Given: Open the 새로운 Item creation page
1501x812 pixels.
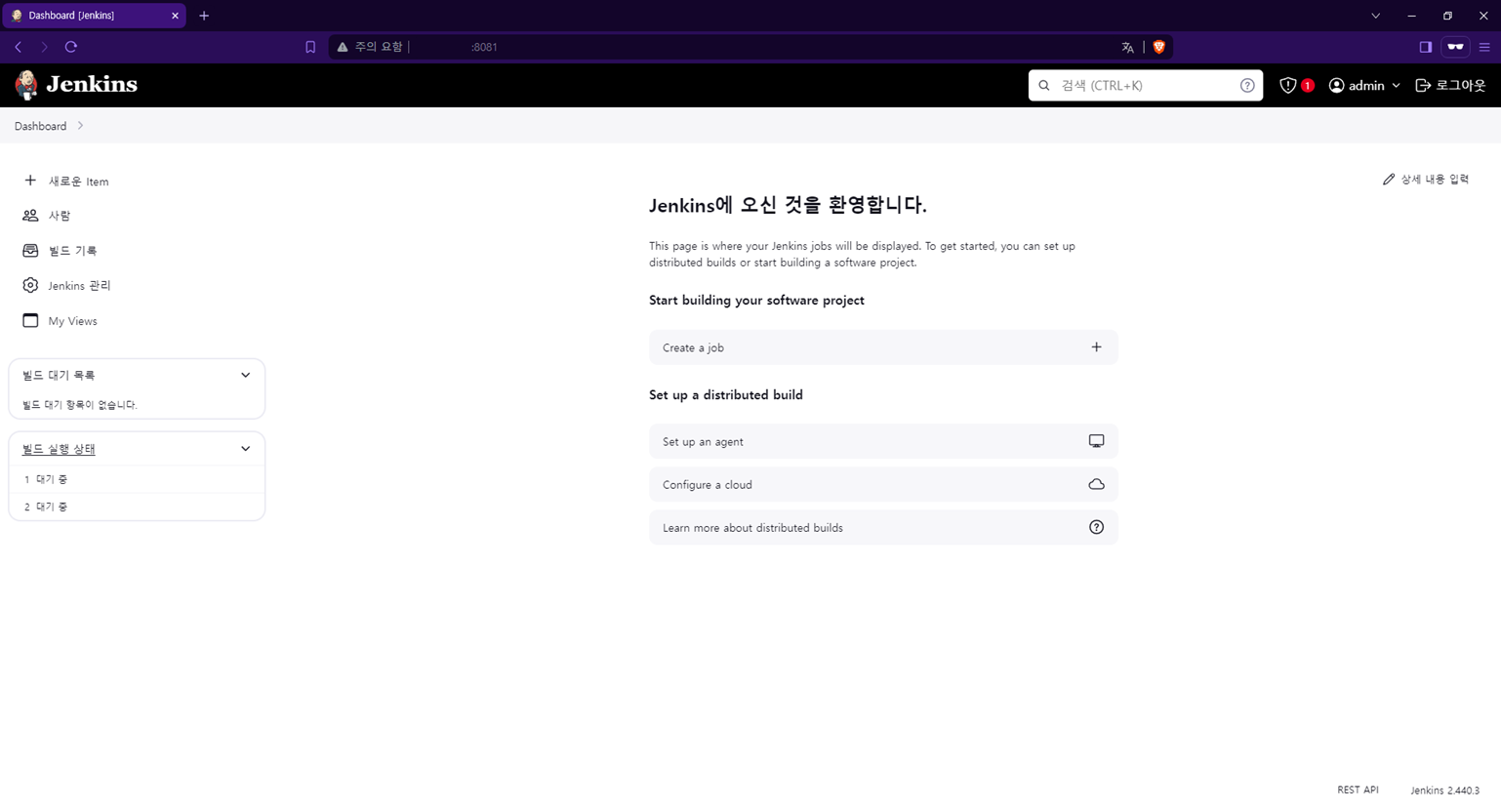Looking at the screenshot, I should 77,181.
